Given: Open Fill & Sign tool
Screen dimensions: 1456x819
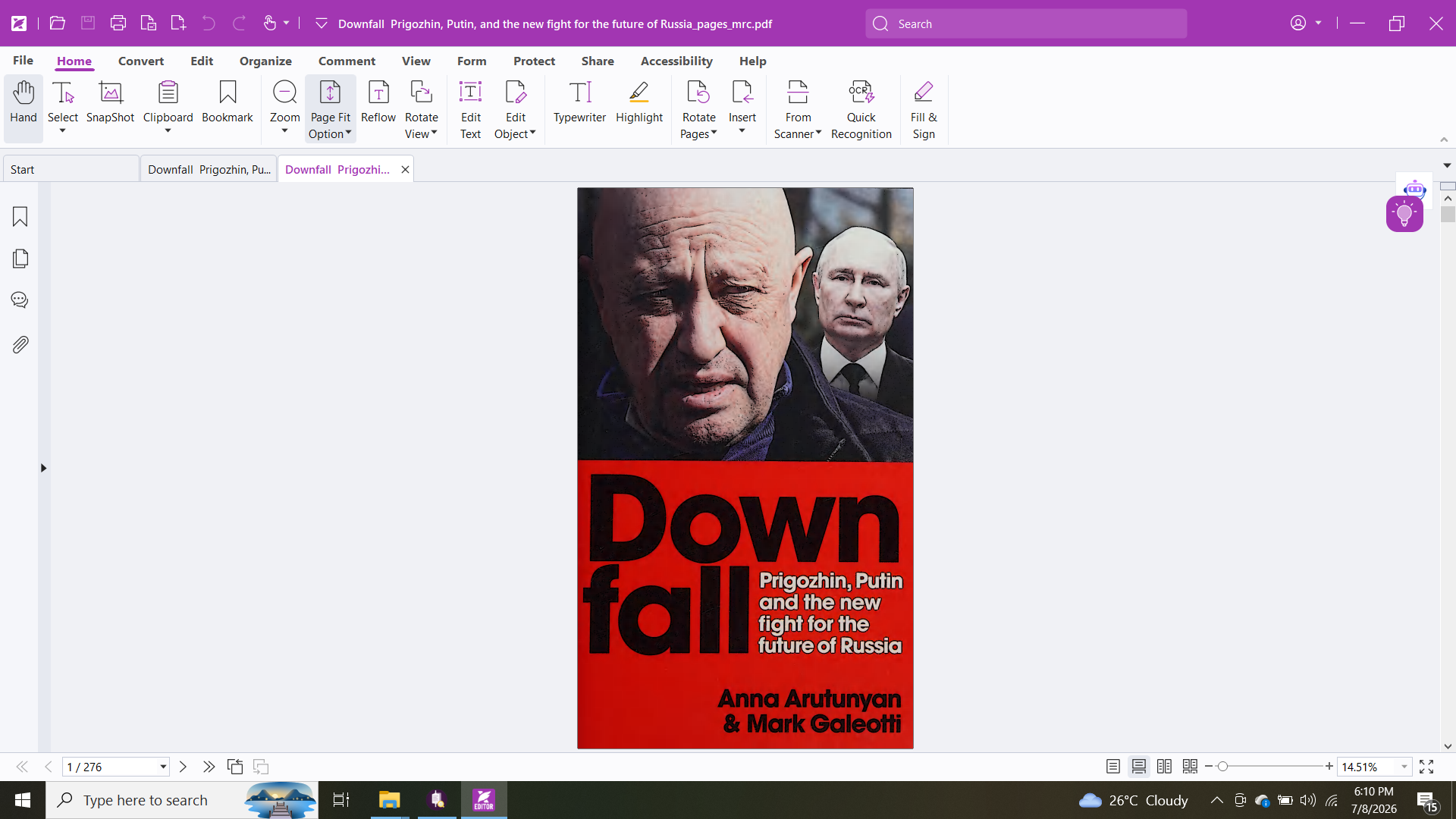Looking at the screenshot, I should click(x=924, y=110).
